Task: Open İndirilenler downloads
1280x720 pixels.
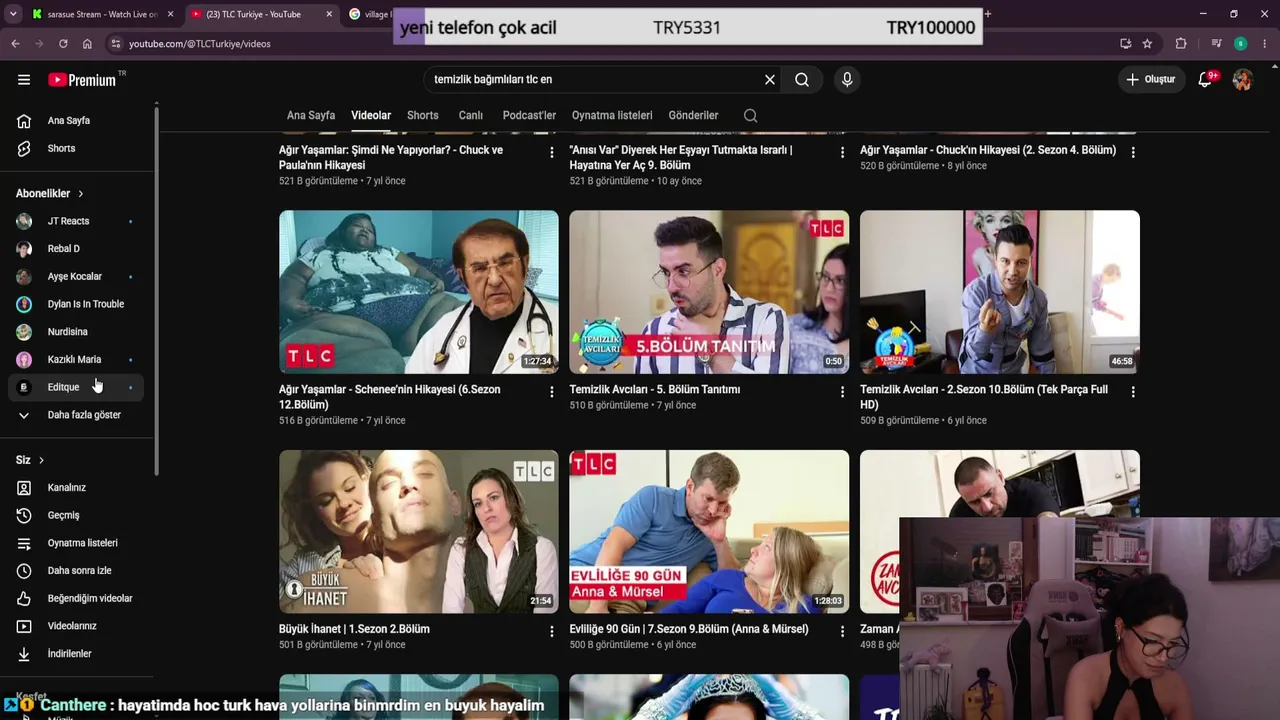Action: pyautogui.click(x=78, y=654)
